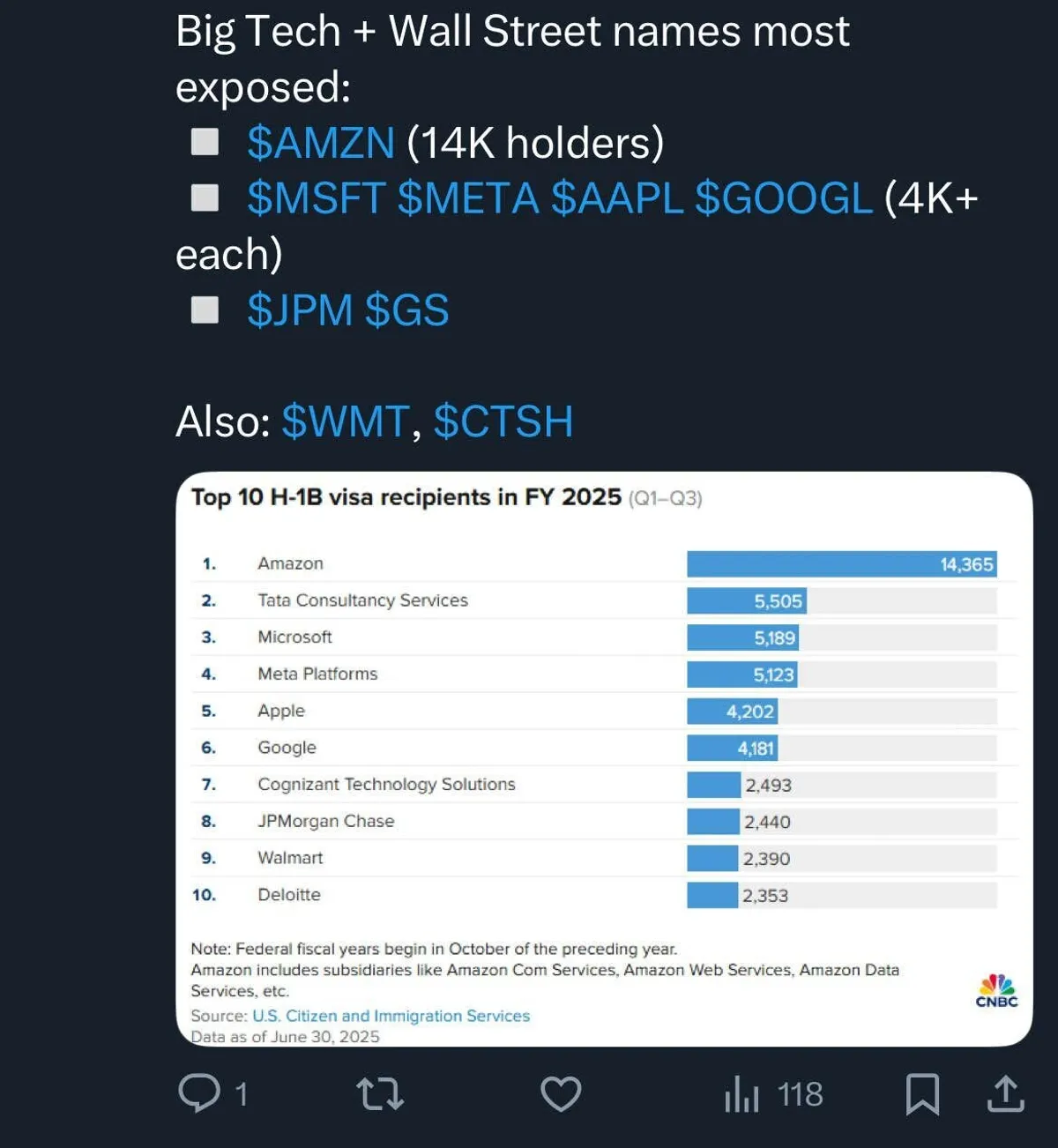Repost this tweet with retweet icon
1058x1148 pixels.
tap(380, 1094)
